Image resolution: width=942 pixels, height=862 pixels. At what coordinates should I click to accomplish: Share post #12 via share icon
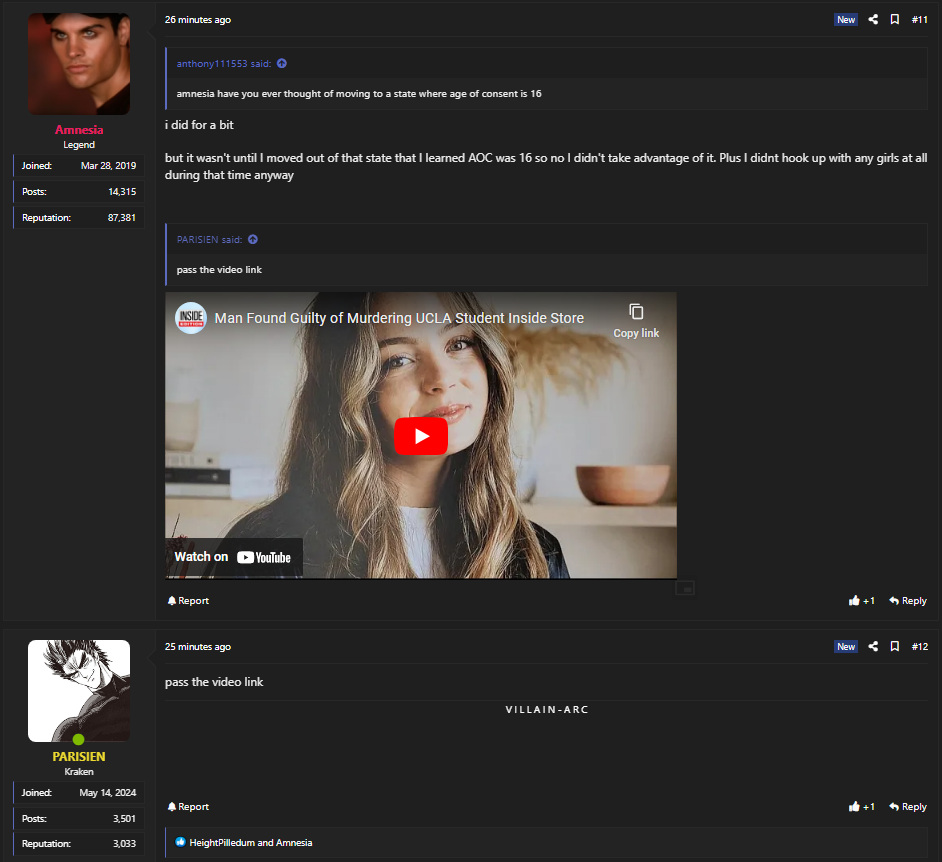[873, 647]
